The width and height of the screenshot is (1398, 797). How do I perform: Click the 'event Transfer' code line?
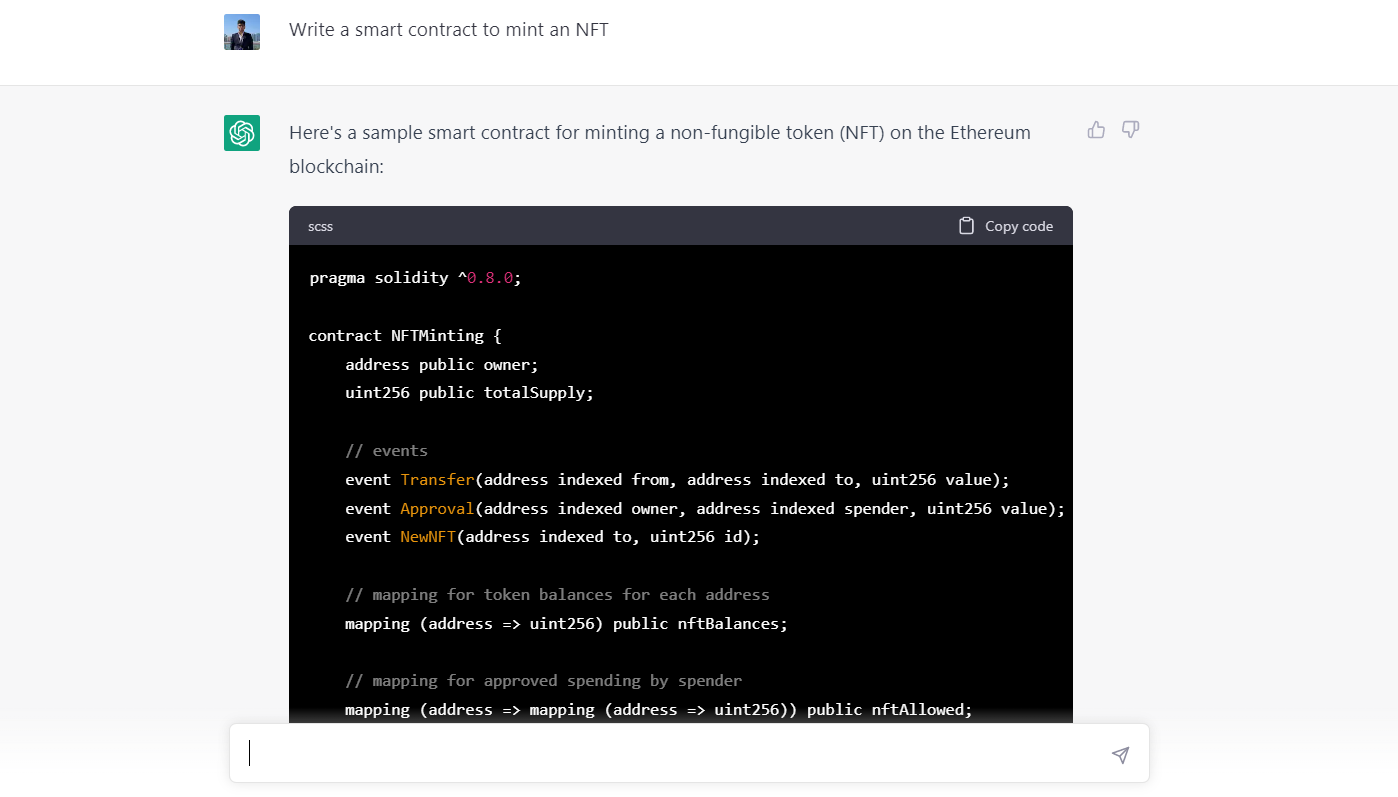678,479
